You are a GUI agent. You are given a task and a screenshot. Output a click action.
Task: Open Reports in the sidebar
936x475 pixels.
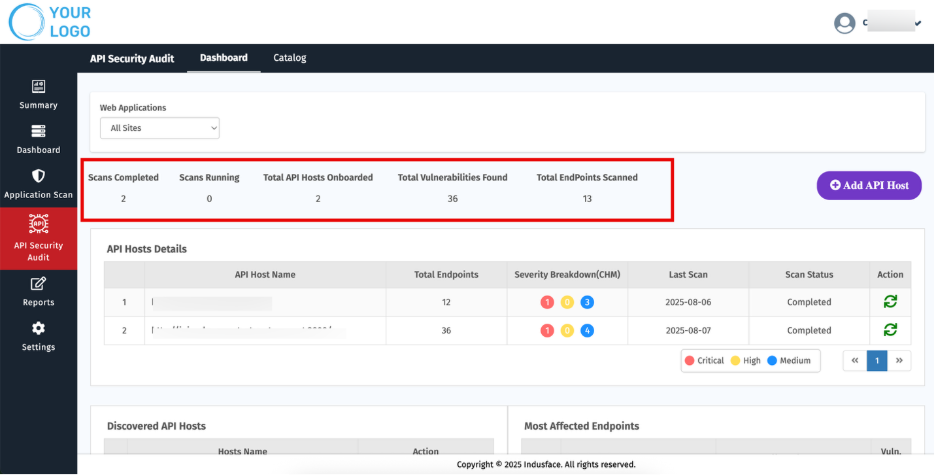(x=38, y=292)
